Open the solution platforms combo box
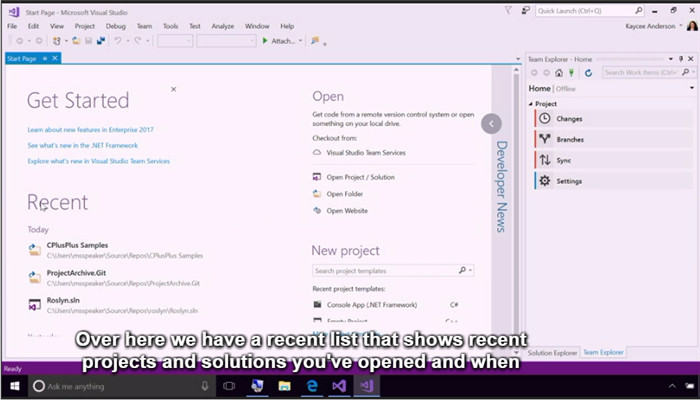The width and height of the screenshot is (700, 400). (226, 41)
